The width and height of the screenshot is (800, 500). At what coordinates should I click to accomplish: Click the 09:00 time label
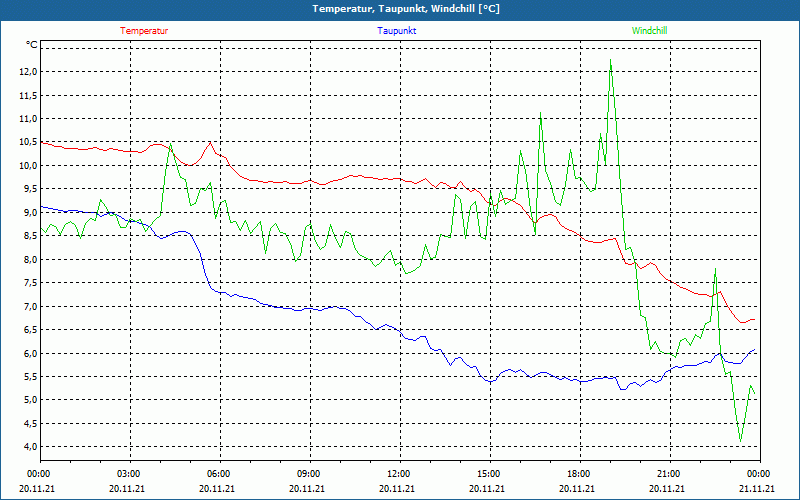pos(307,474)
